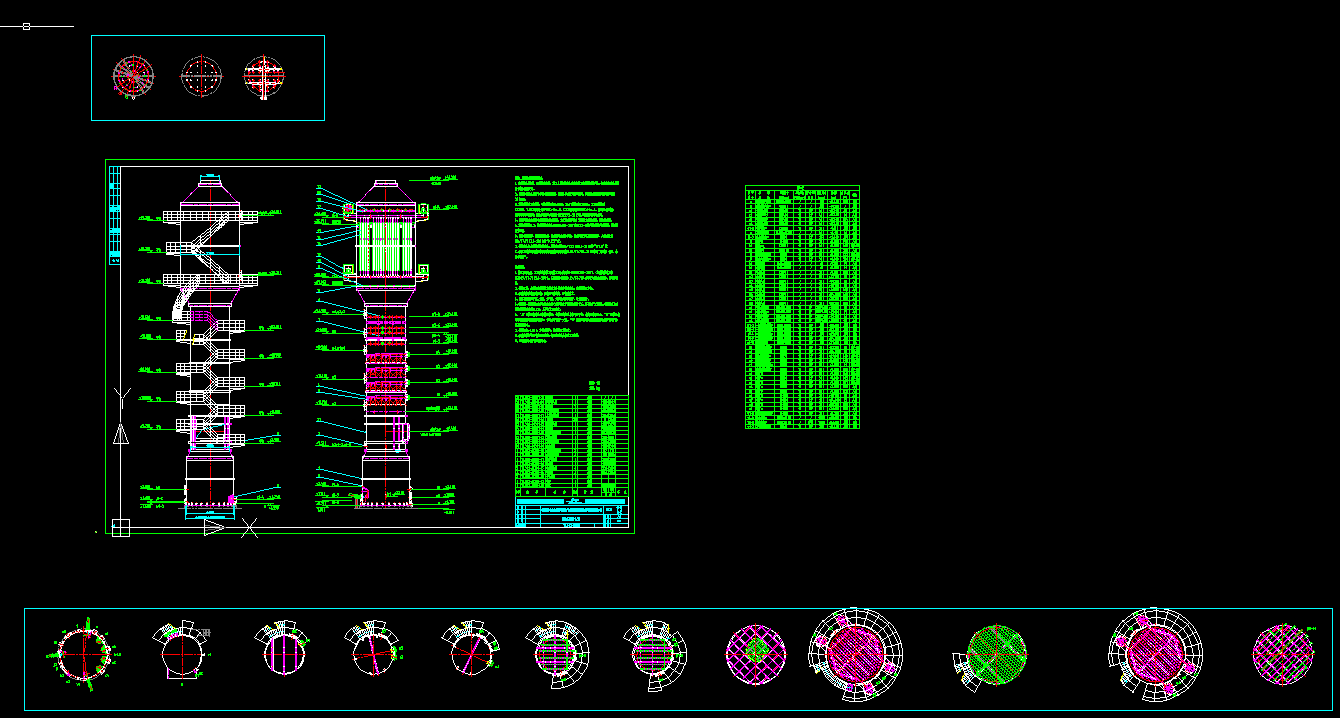
Task: Select the large ringed platform plan near middle
Action: [855, 654]
